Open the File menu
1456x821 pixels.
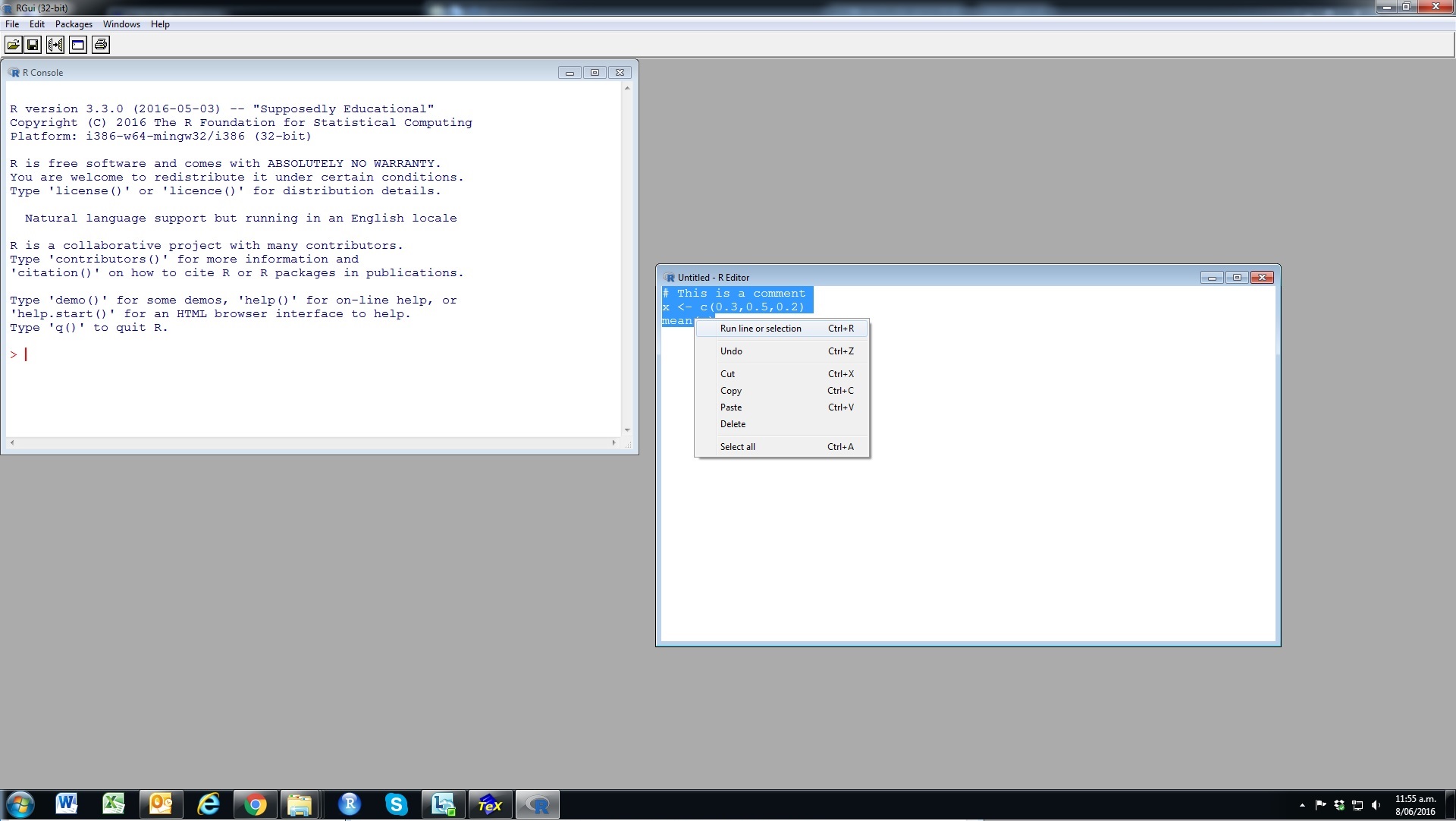click(12, 24)
